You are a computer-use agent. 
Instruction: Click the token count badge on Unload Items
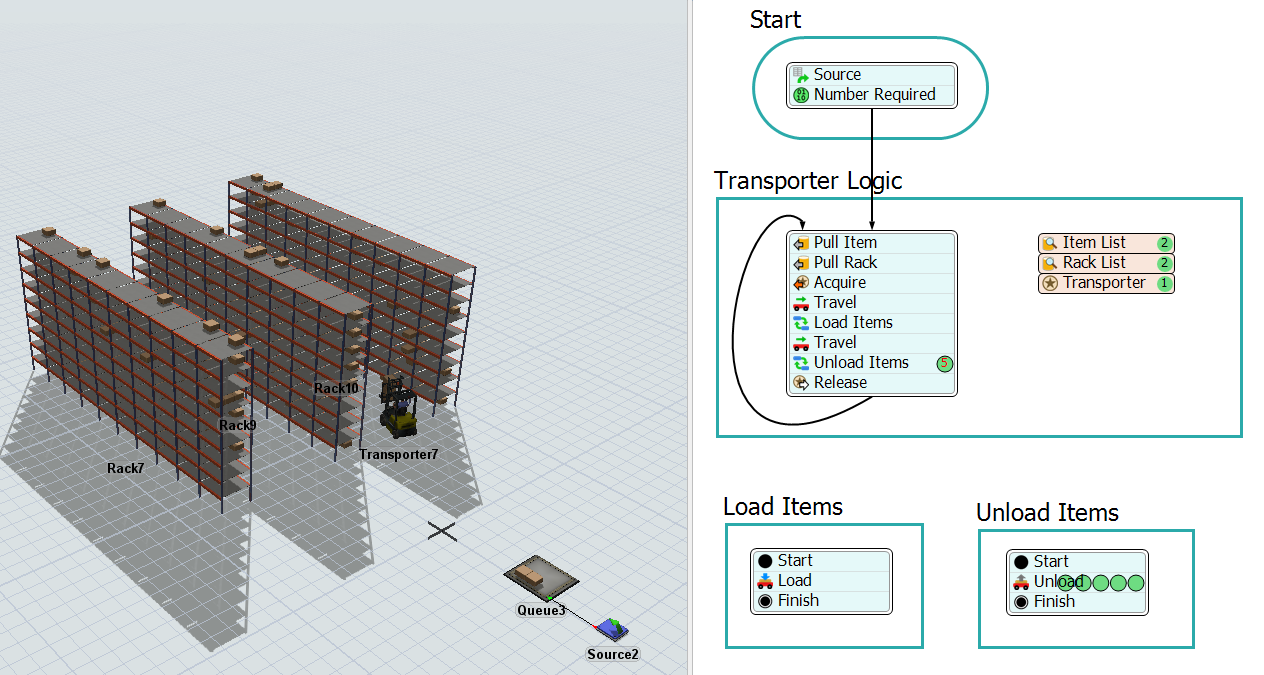pyautogui.click(x=944, y=363)
